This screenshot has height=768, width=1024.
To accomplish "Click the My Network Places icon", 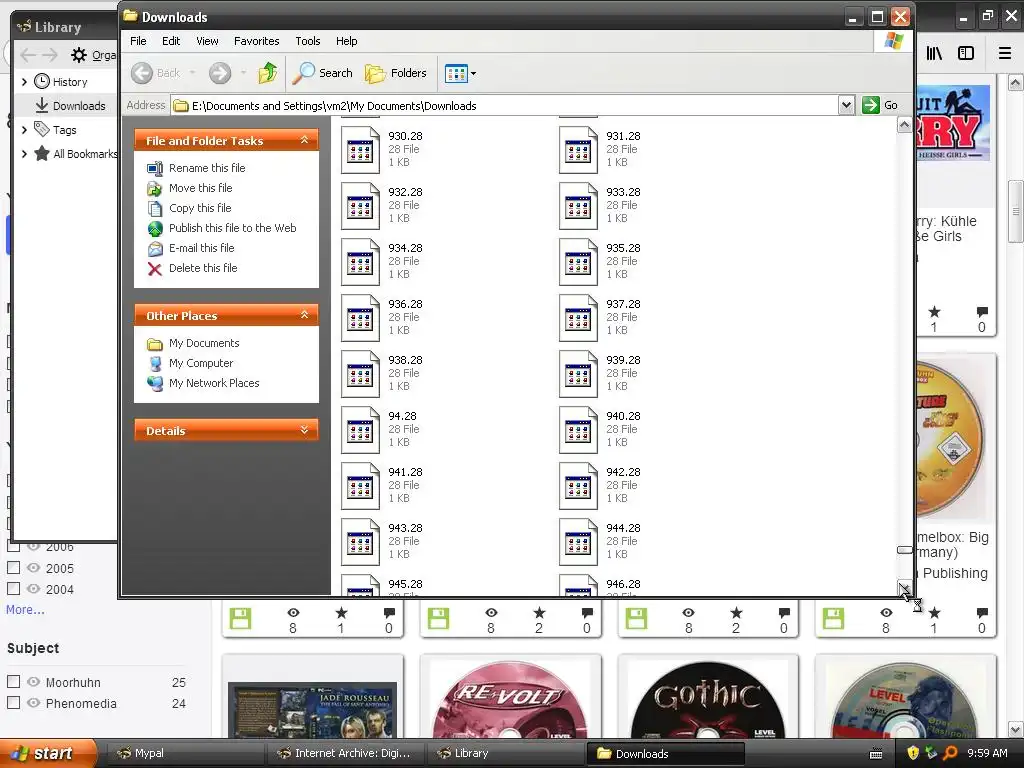I will coord(155,383).
